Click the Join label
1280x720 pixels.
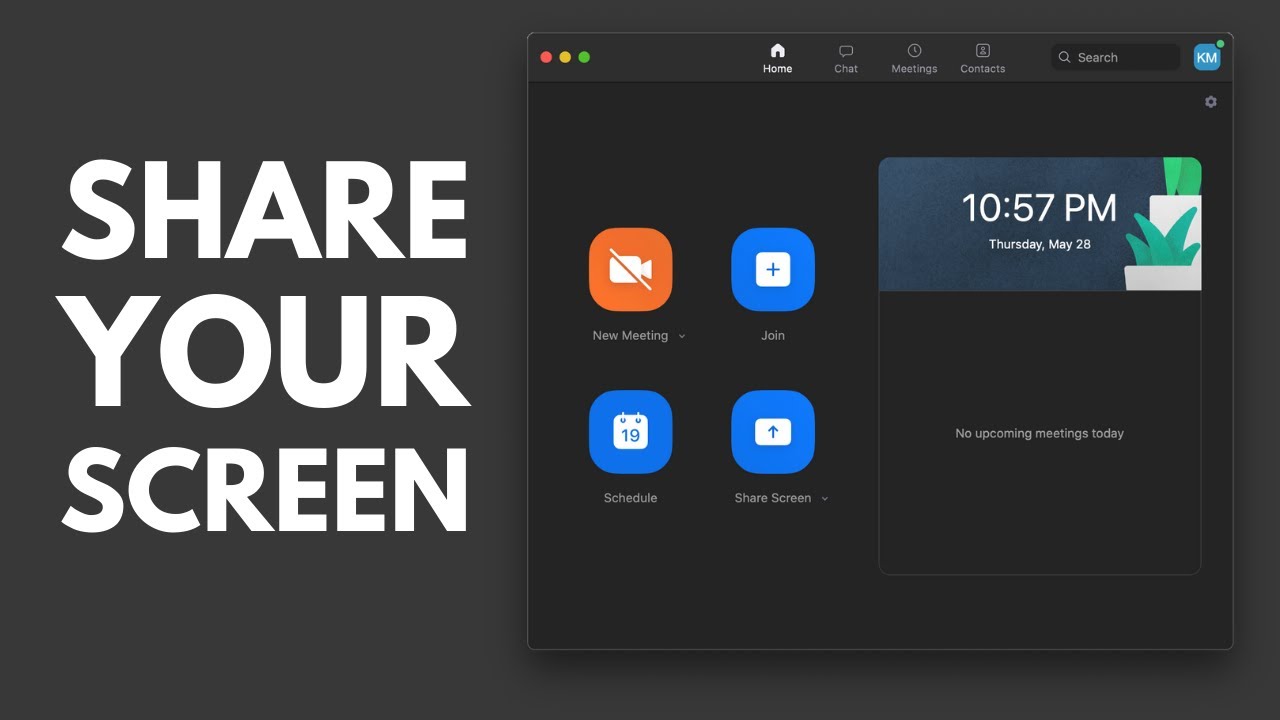click(773, 336)
